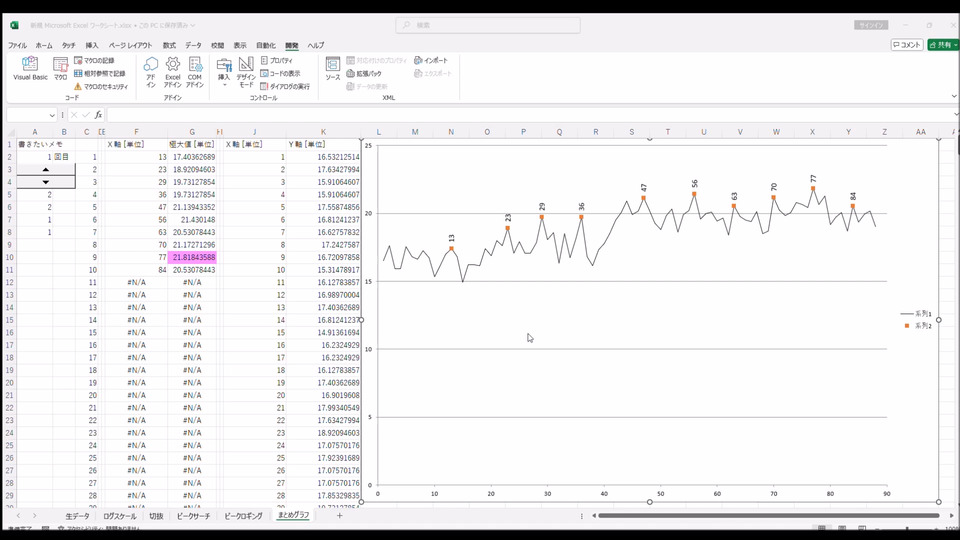The width and height of the screenshot is (960, 540).
Task: Open the ピークサーチ sheet tab
Action: 193,516
